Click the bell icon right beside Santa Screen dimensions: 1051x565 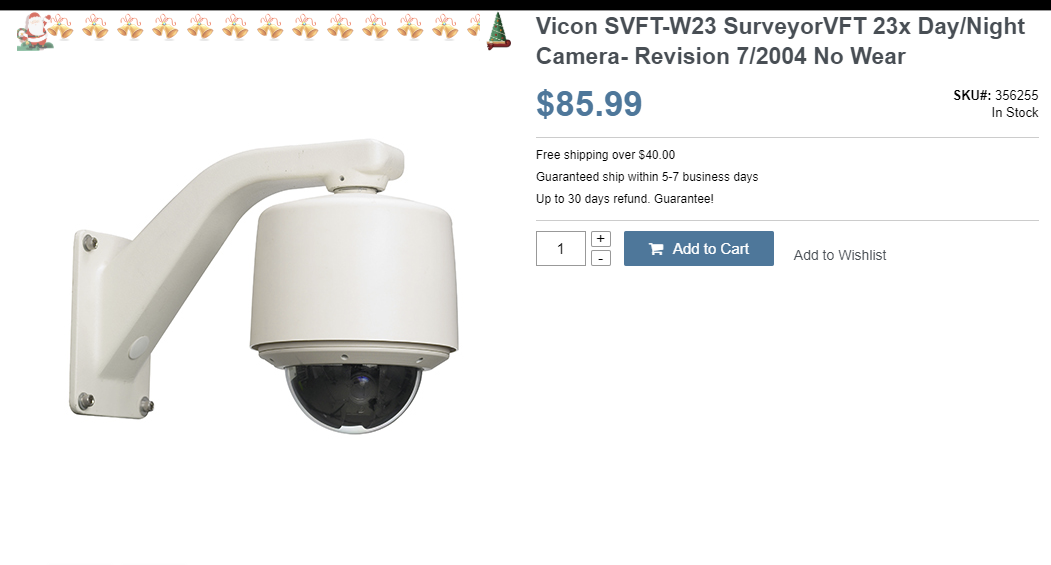pos(60,27)
